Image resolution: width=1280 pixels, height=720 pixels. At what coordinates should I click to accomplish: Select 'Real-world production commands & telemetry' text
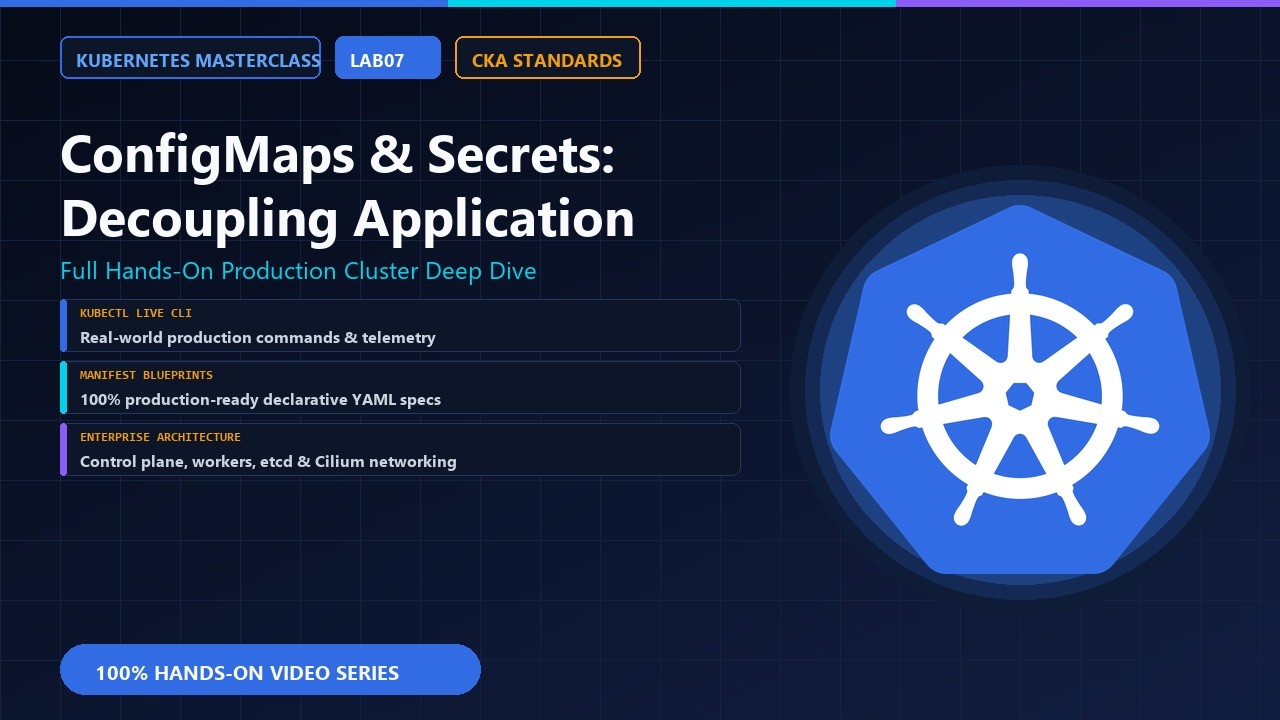click(x=258, y=338)
